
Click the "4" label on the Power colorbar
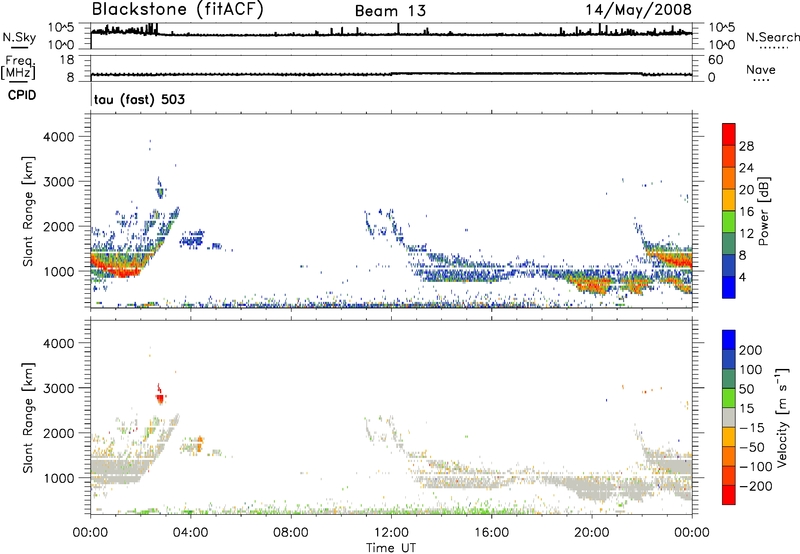coord(742,277)
